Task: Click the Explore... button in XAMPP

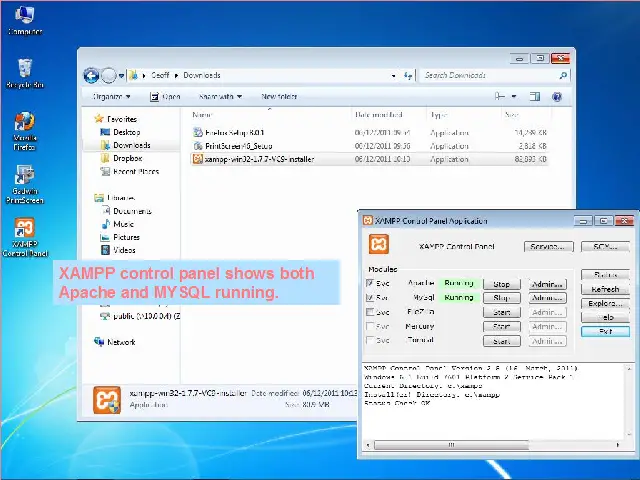Action: click(605, 303)
